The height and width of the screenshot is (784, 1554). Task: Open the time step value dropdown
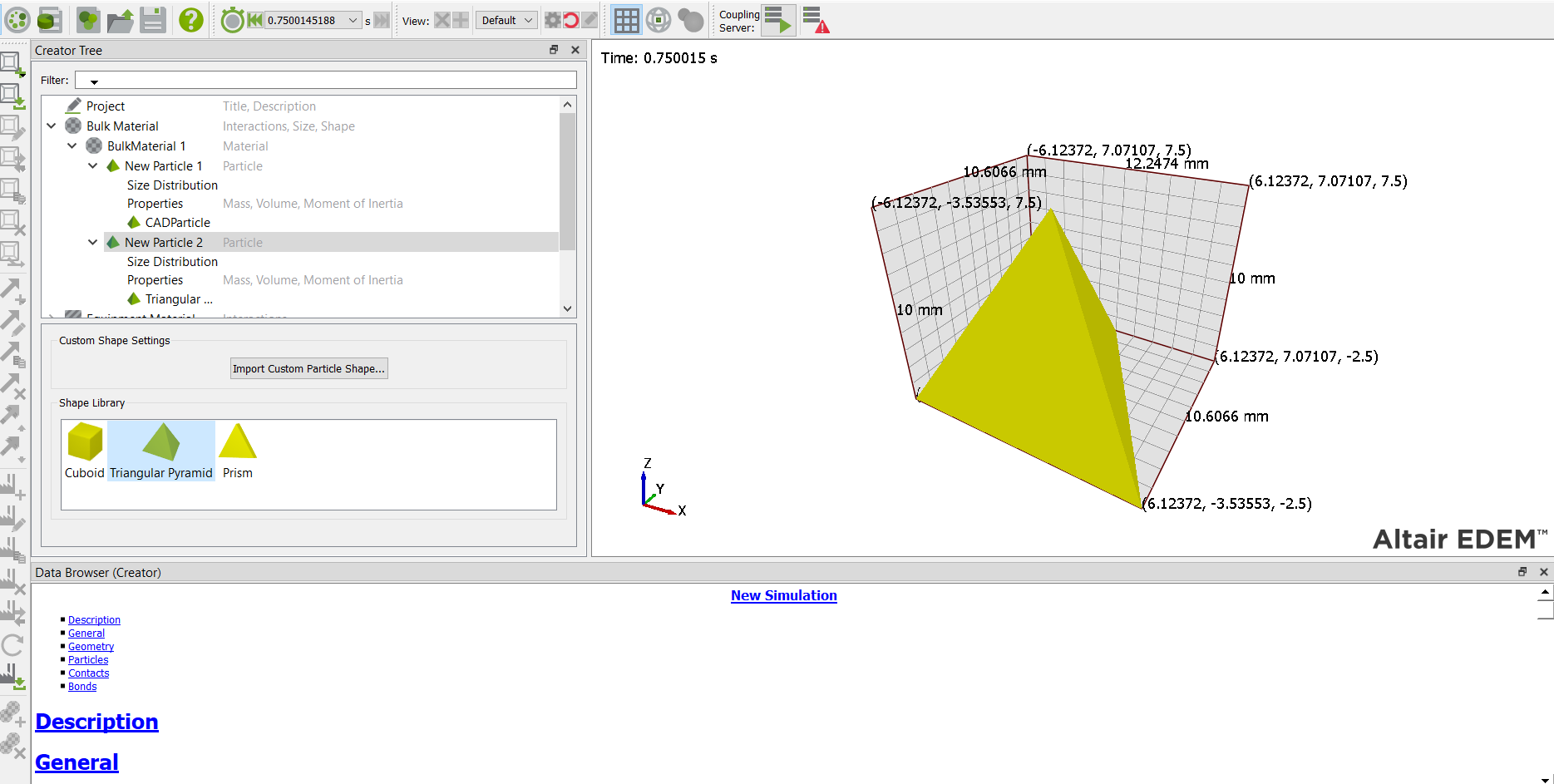pyautogui.click(x=353, y=21)
